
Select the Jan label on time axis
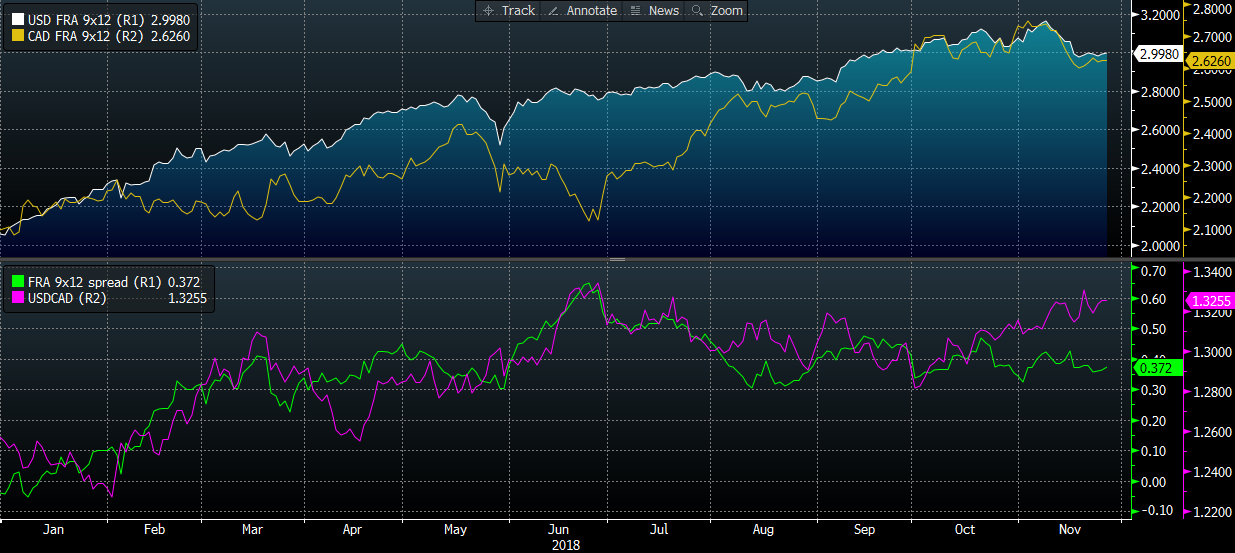coord(54,530)
